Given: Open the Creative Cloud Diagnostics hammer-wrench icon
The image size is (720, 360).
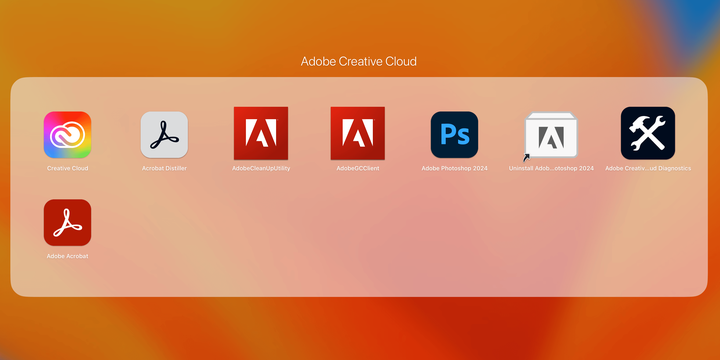Looking at the screenshot, I should (x=648, y=133).
